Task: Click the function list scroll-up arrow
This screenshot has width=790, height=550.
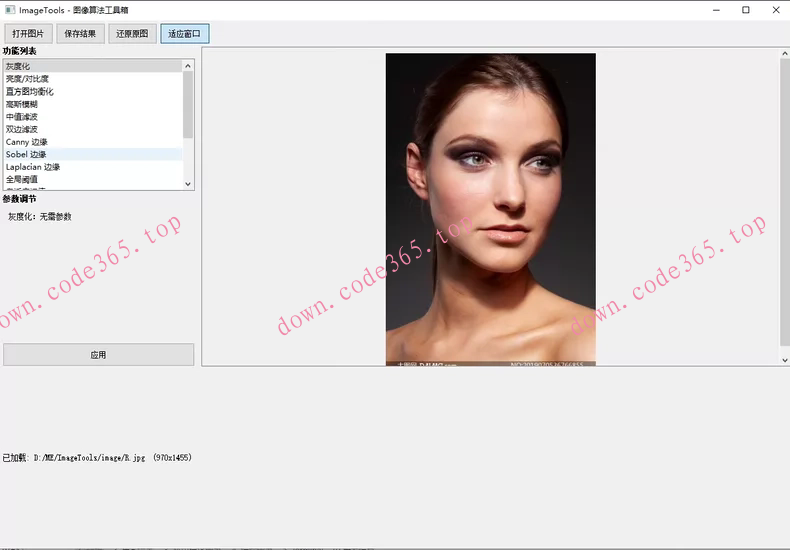Action: [x=188, y=66]
